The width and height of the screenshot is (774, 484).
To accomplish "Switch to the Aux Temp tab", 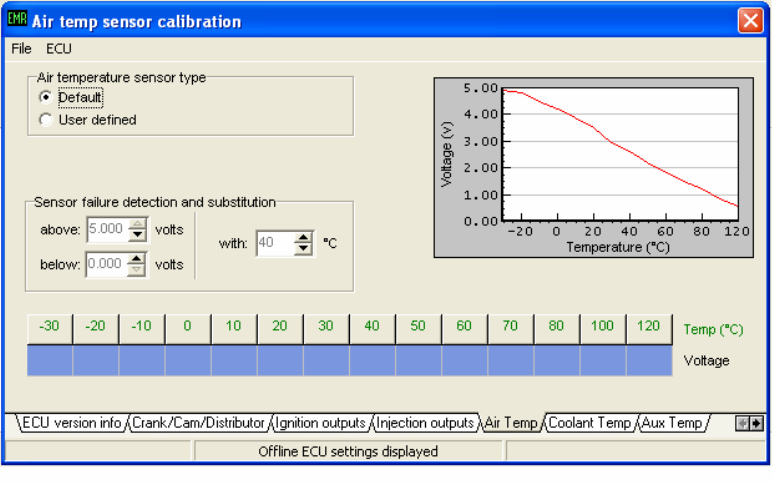I will click(672, 423).
